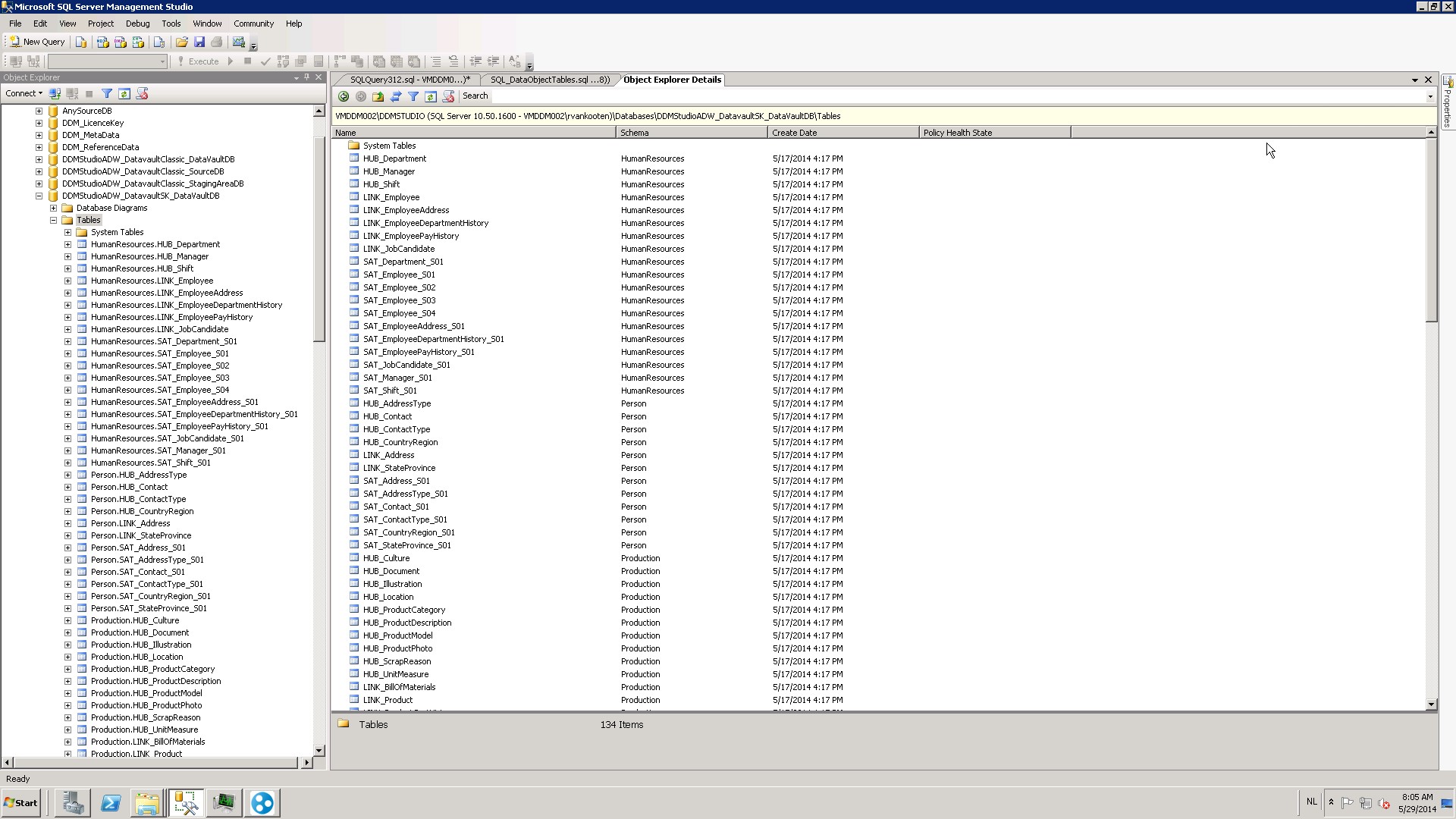
Task: Sort by the Name column header
Action: [474, 133]
